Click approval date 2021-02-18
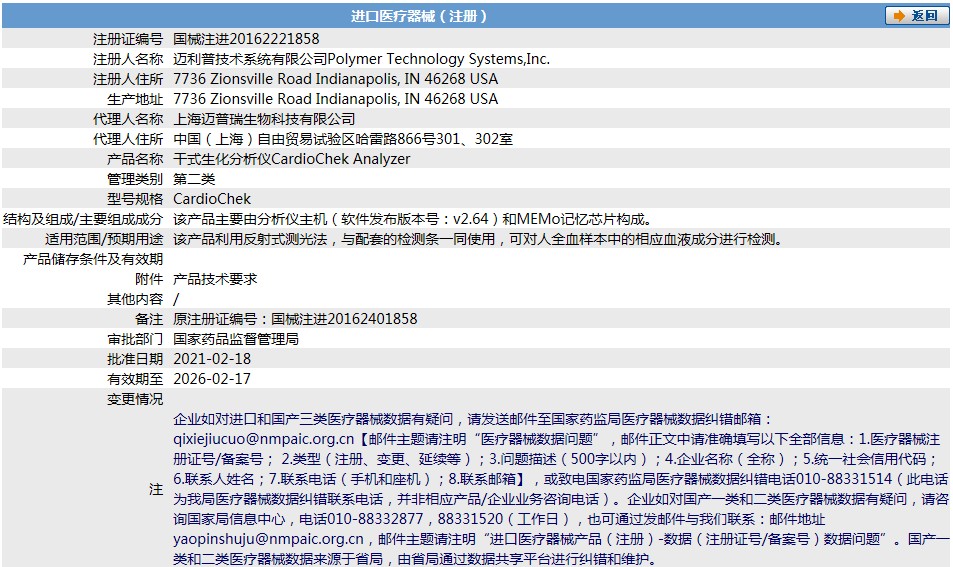The image size is (953, 567). coord(212,359)
